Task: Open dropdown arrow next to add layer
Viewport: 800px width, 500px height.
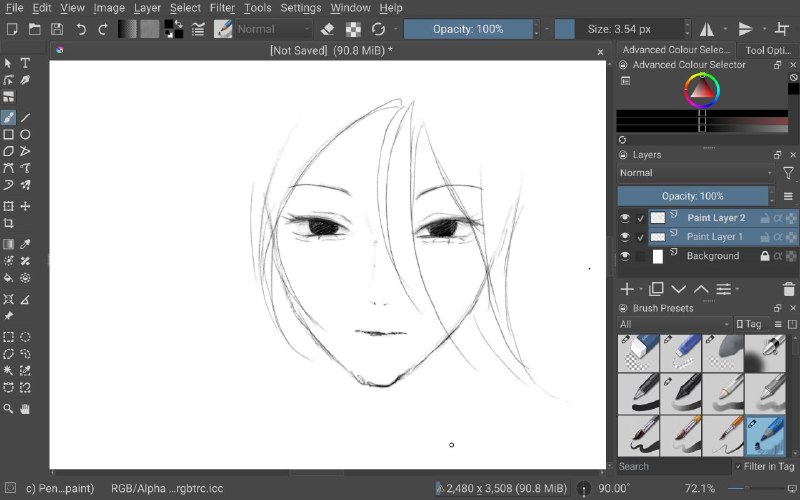Action: (x=641, y=289)
